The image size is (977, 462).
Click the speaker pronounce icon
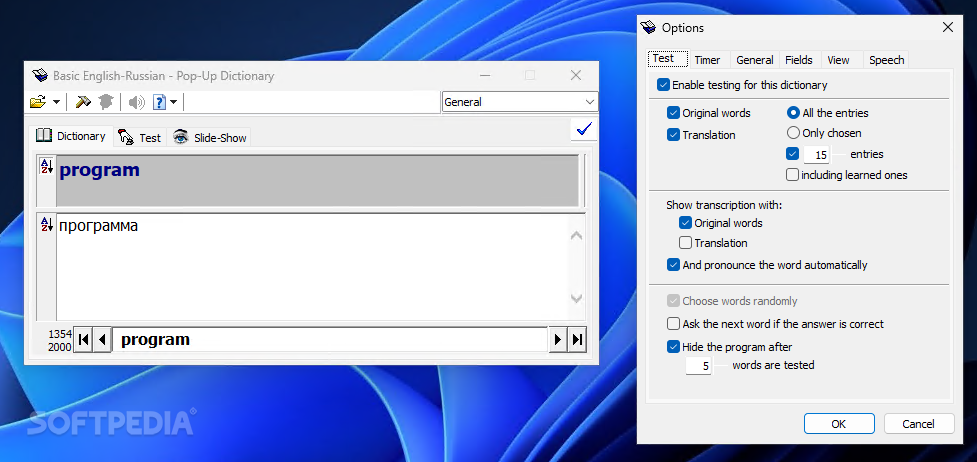pos(136,102)
